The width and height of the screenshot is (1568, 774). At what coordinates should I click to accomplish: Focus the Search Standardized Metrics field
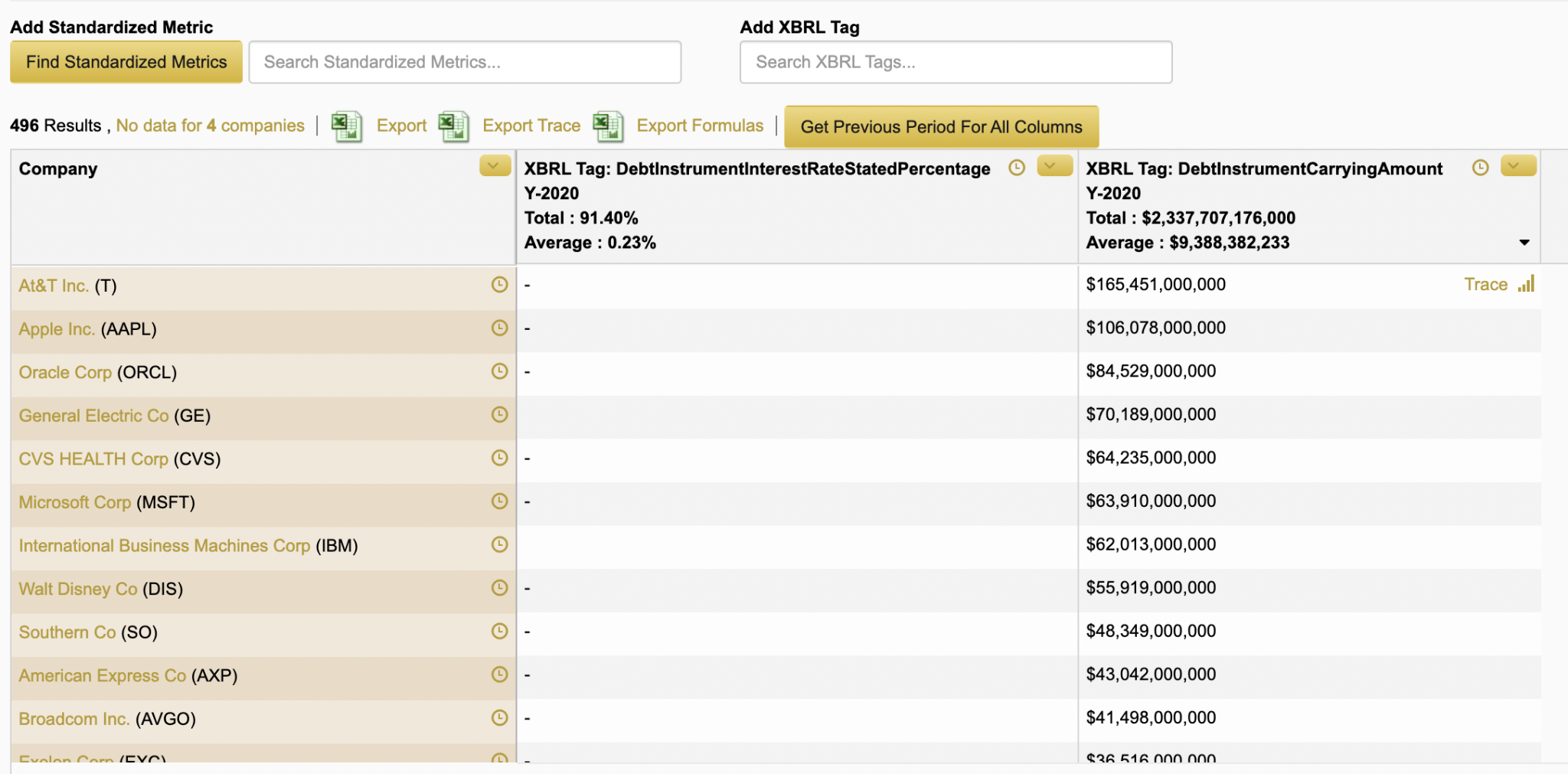click(465, 62)
